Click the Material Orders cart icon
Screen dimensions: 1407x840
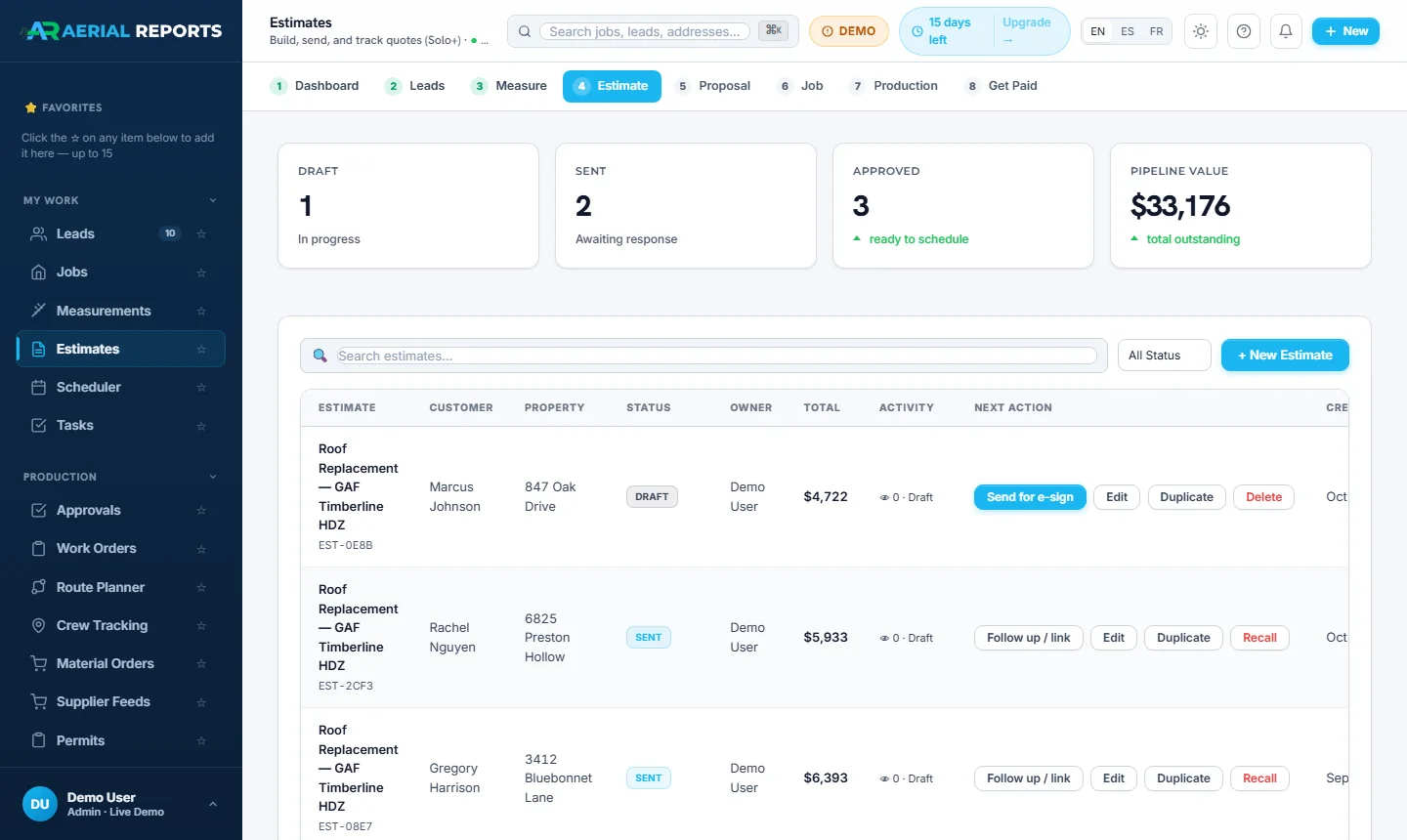click(39, 663)
